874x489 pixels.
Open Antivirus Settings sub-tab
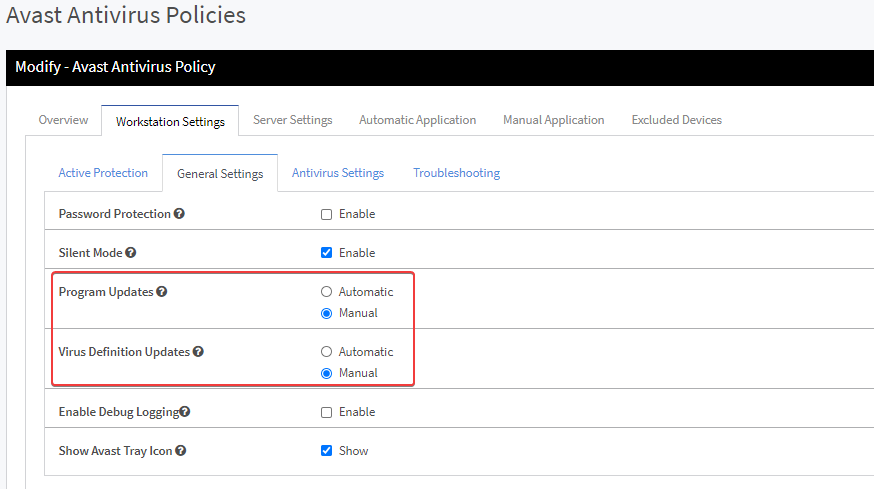click(x=338, y=173)
